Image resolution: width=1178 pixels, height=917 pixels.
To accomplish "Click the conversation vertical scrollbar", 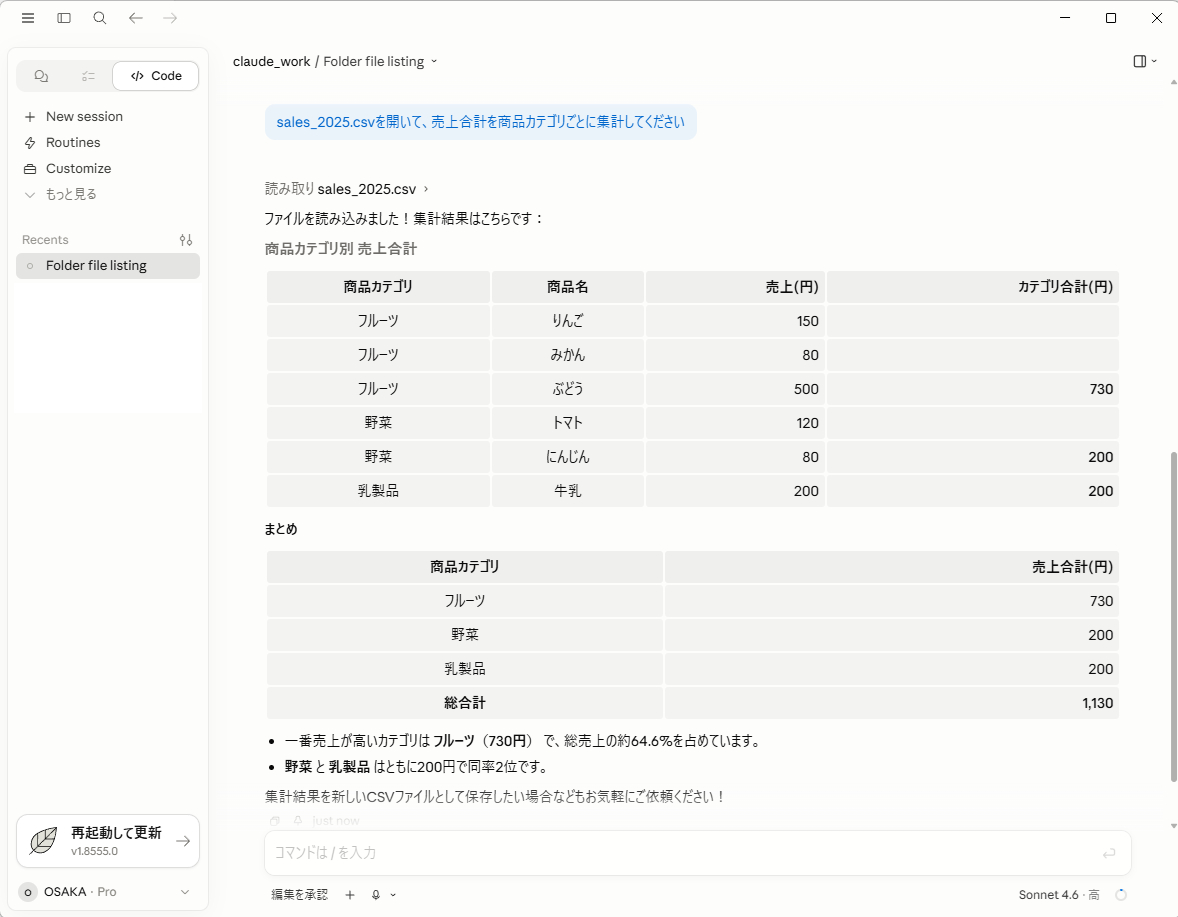I will (x=1173, y=616).
